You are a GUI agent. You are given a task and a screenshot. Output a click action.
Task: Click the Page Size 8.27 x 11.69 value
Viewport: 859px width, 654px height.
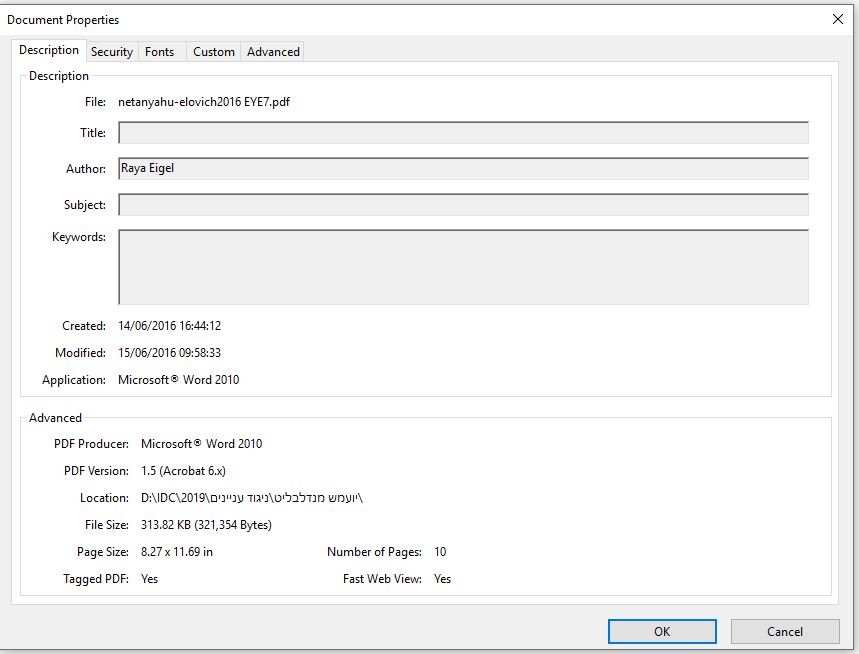177,552
